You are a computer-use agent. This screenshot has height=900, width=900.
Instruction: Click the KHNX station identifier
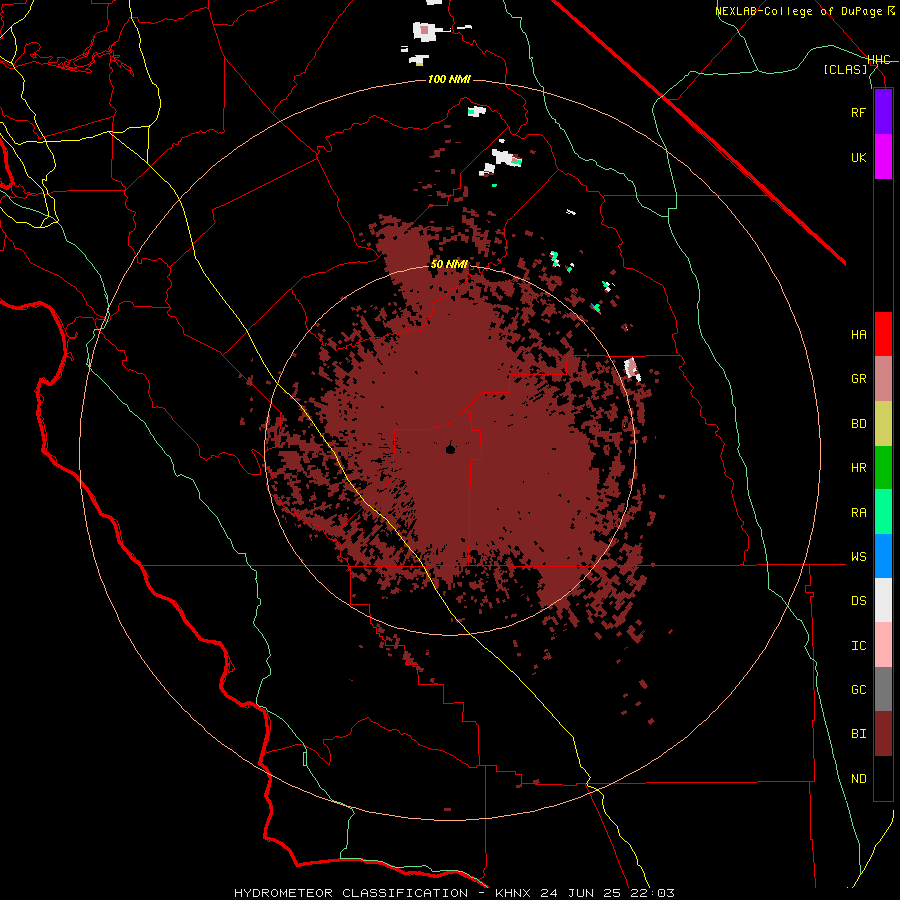click(513, 893)
